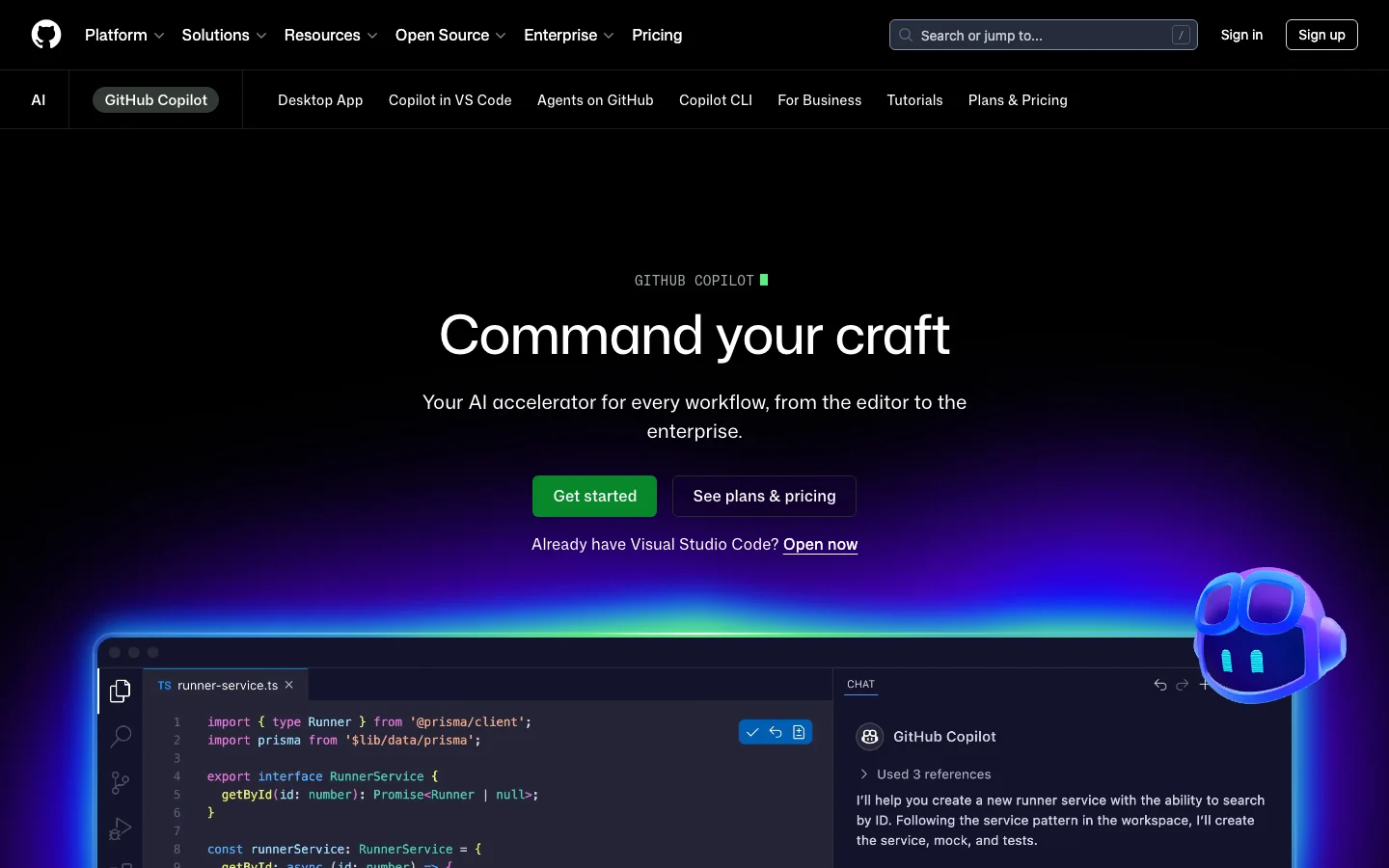Viewport: 1389px width, 868px height.
Task: Redo chat request arrow icon
Action: pyautogui.click(x=1183, y=685)
